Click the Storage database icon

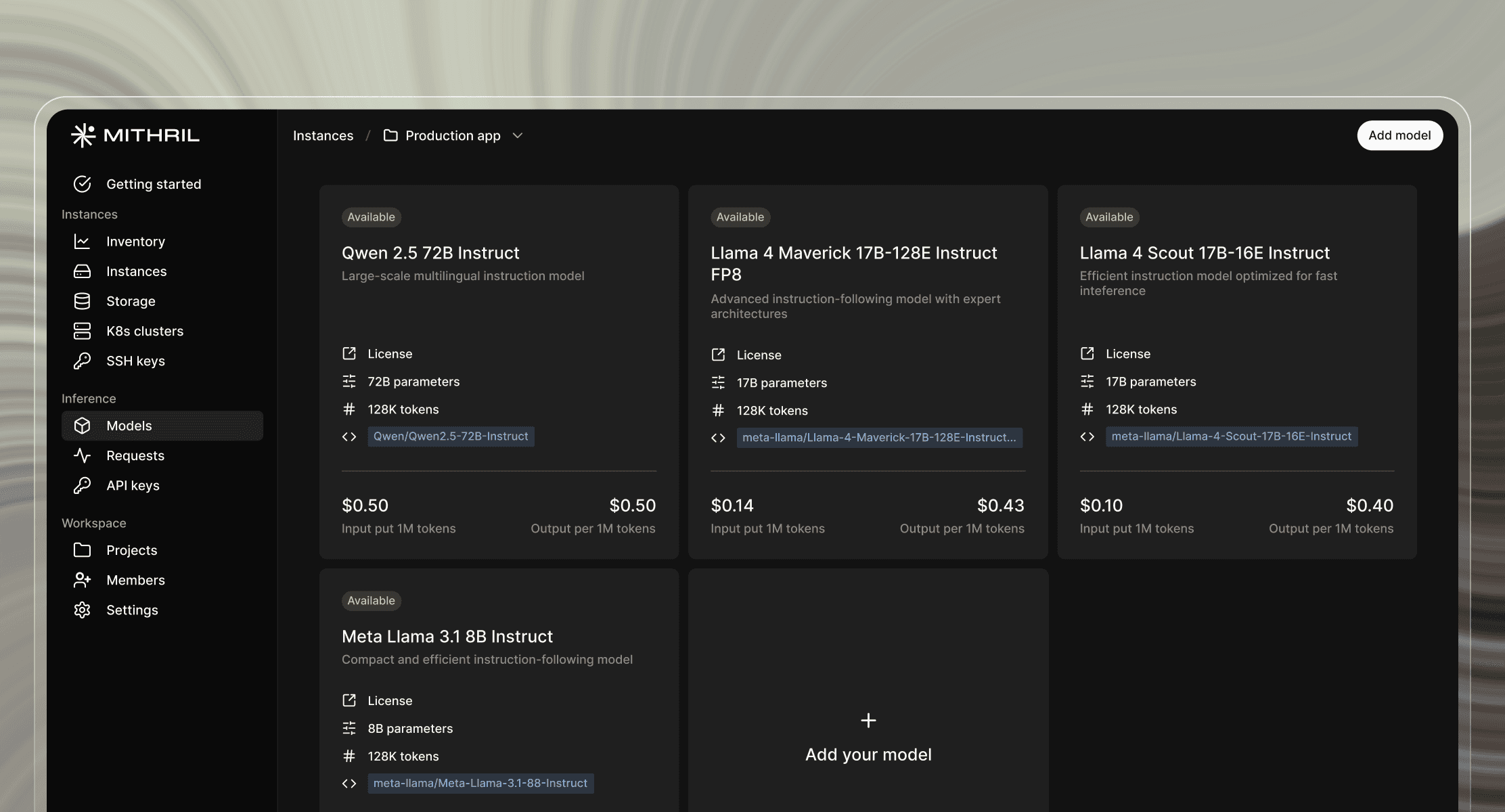[82, 301]
